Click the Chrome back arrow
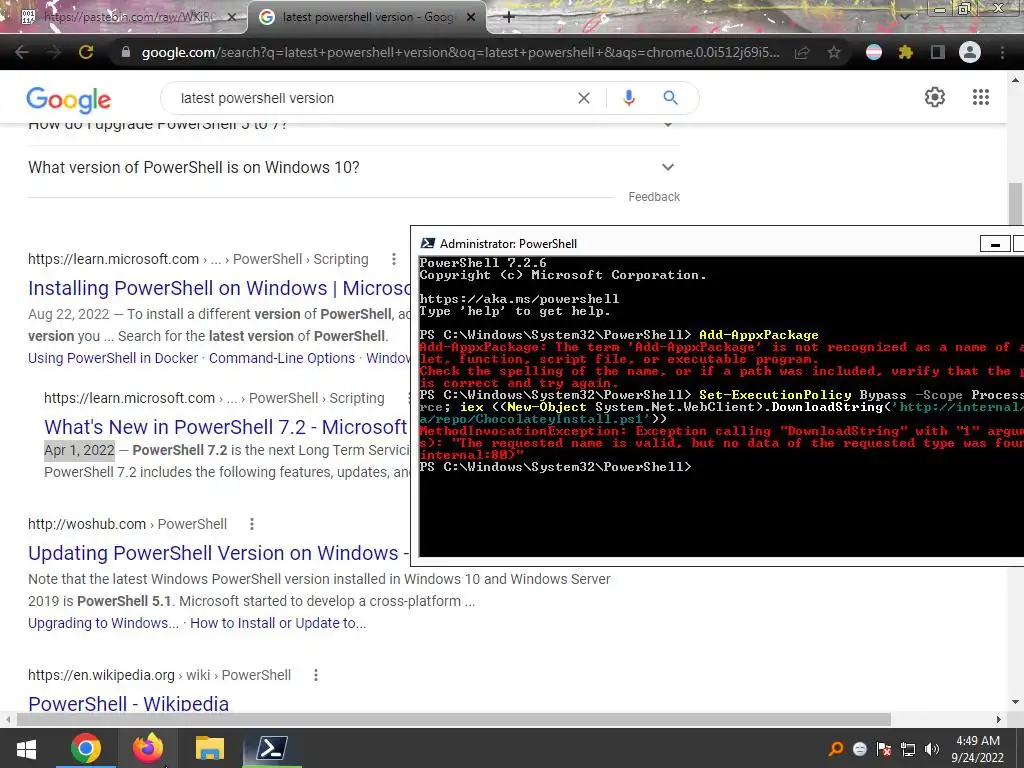The height and width of the screenshot is (768, 1024). coord(22,52)
